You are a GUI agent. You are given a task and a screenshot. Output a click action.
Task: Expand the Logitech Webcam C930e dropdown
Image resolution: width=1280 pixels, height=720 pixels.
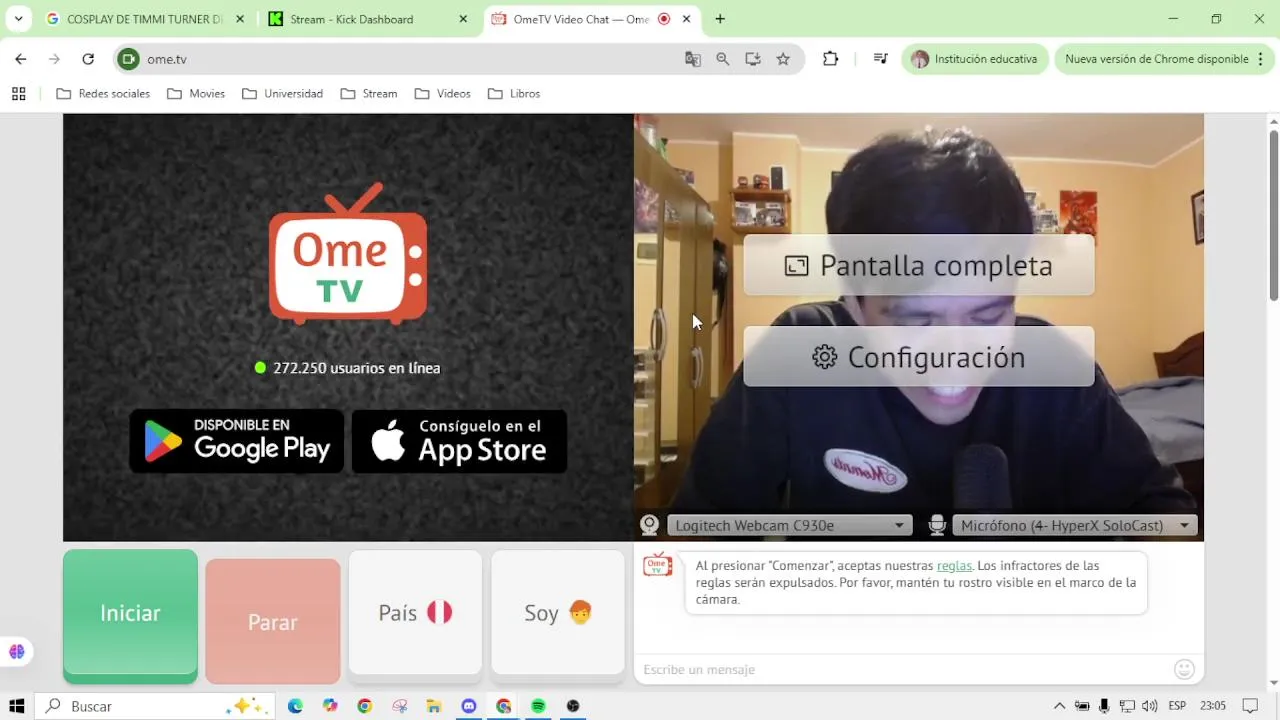[x=789, y=525]
